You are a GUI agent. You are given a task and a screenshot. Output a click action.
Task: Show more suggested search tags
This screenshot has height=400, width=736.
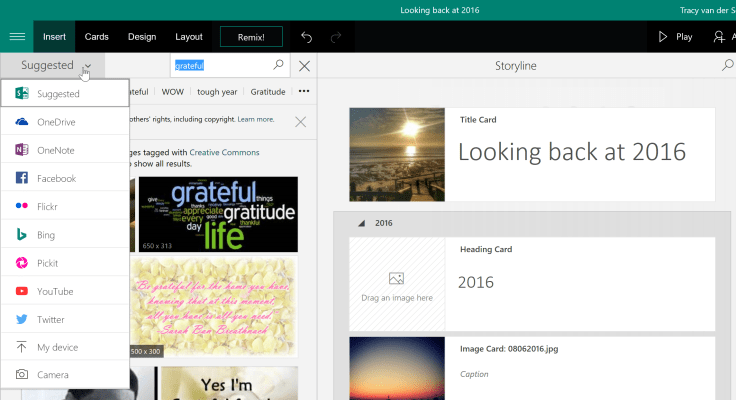(x=304, y=91)
